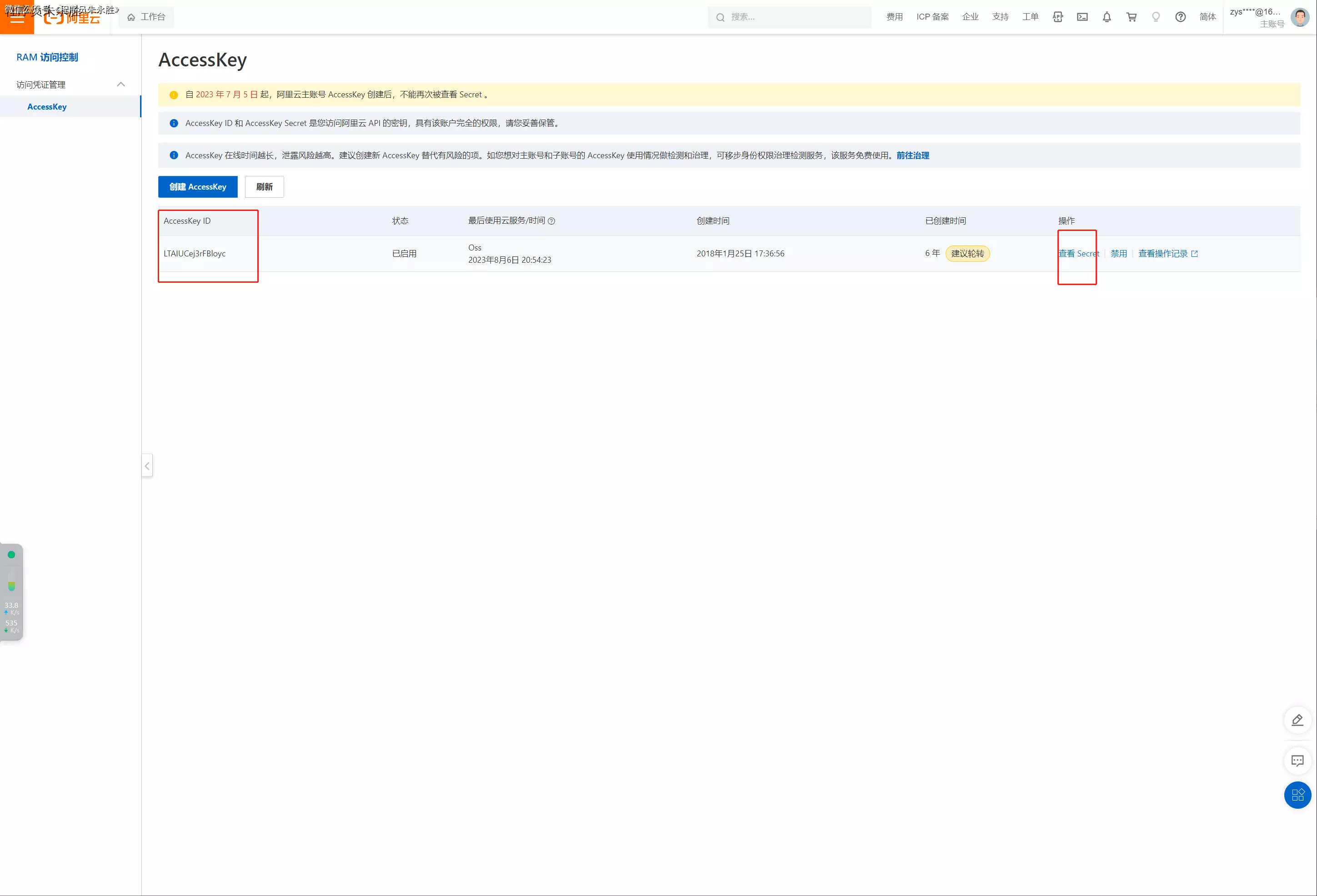Click the info icon beside 最后使用云服务/时间
The width and height of the screenshot is (1317, 896).
click(551, 221)
